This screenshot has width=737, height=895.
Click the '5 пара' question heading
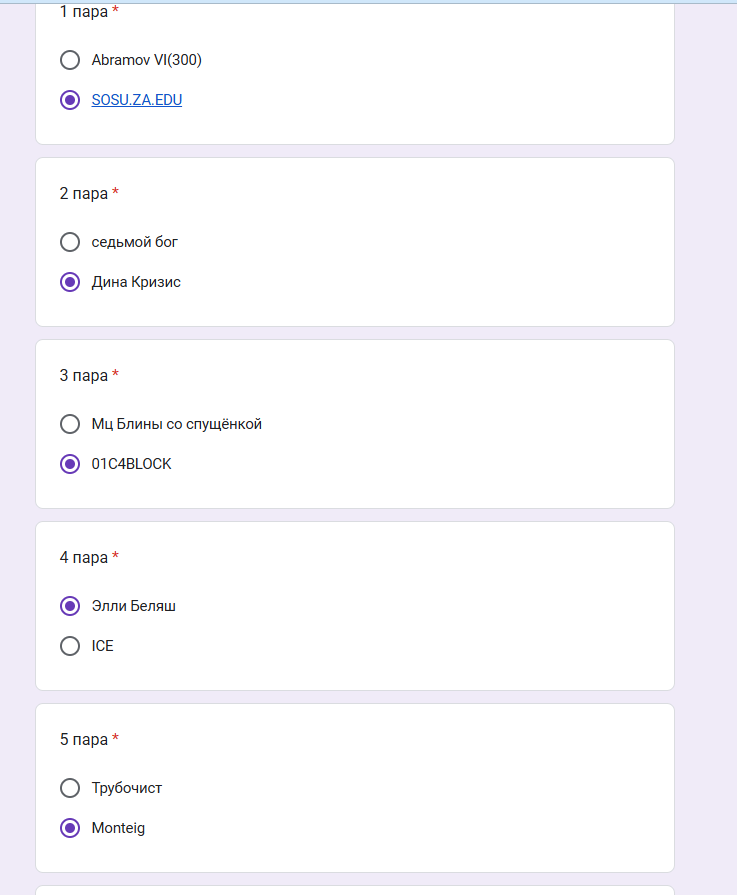point(84,739)
